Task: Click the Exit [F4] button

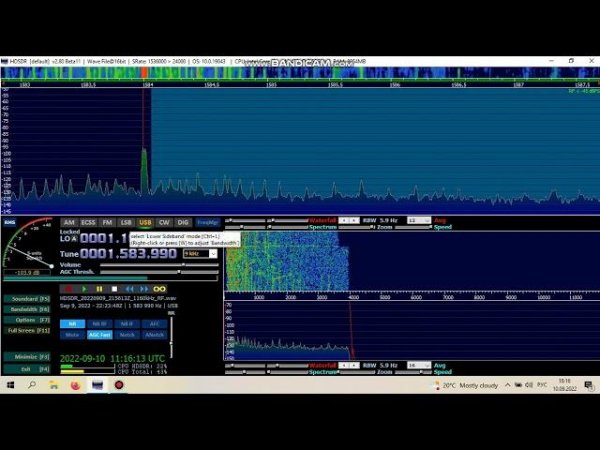Action: (x=27, y=369)
